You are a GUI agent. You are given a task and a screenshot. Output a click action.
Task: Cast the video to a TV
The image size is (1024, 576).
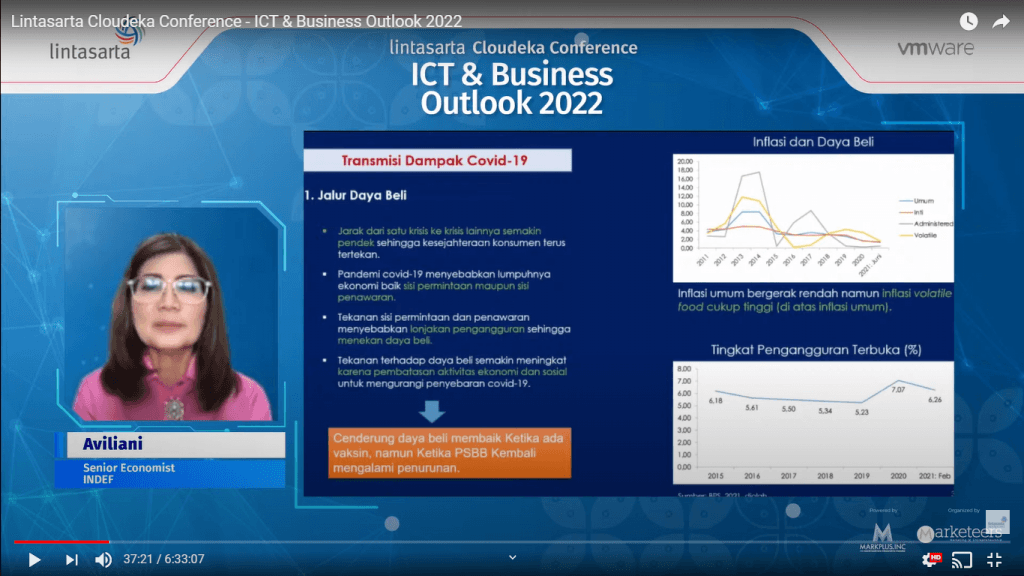tap(961, 560)
